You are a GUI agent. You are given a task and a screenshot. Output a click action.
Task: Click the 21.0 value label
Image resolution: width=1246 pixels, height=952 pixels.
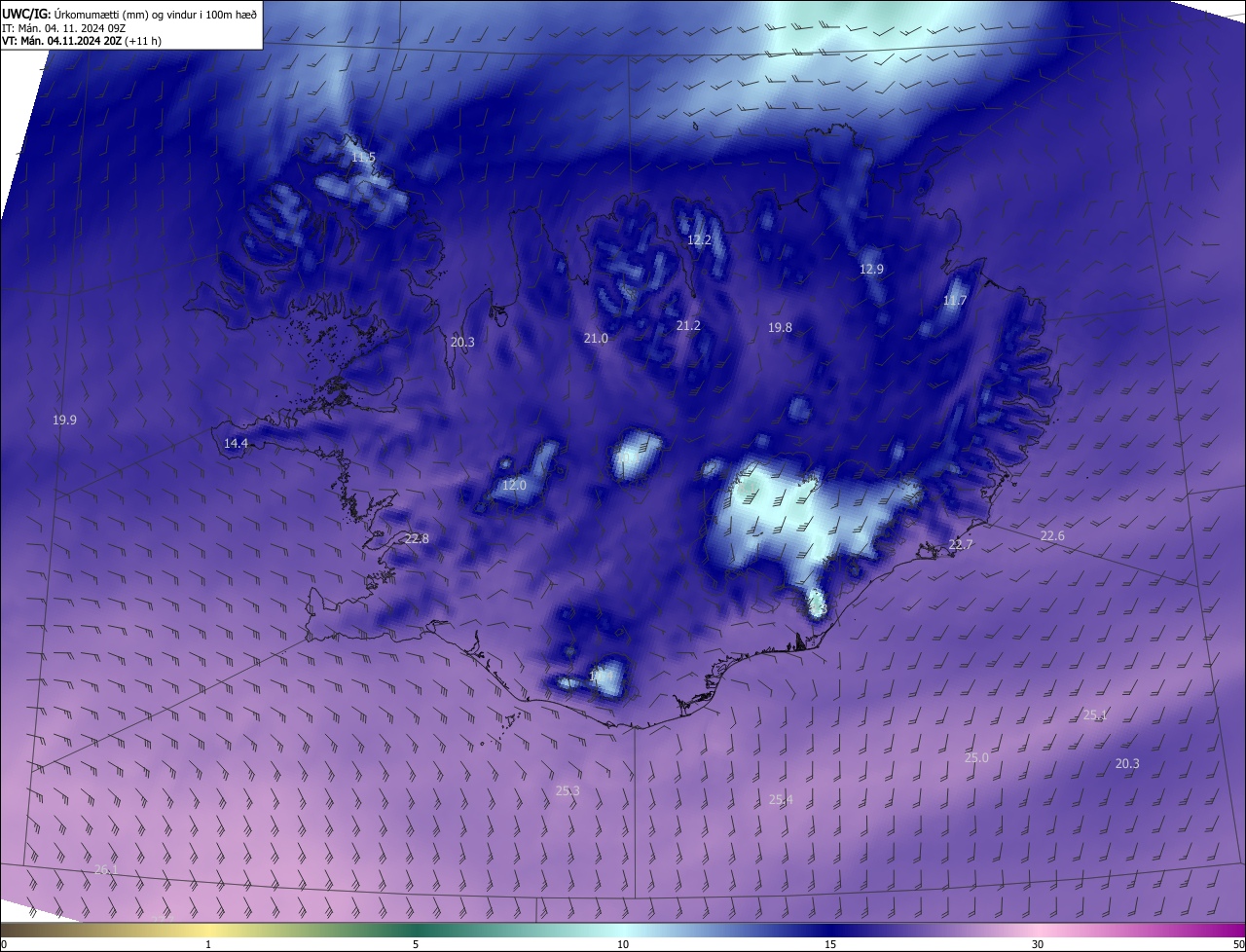point(596,338)
